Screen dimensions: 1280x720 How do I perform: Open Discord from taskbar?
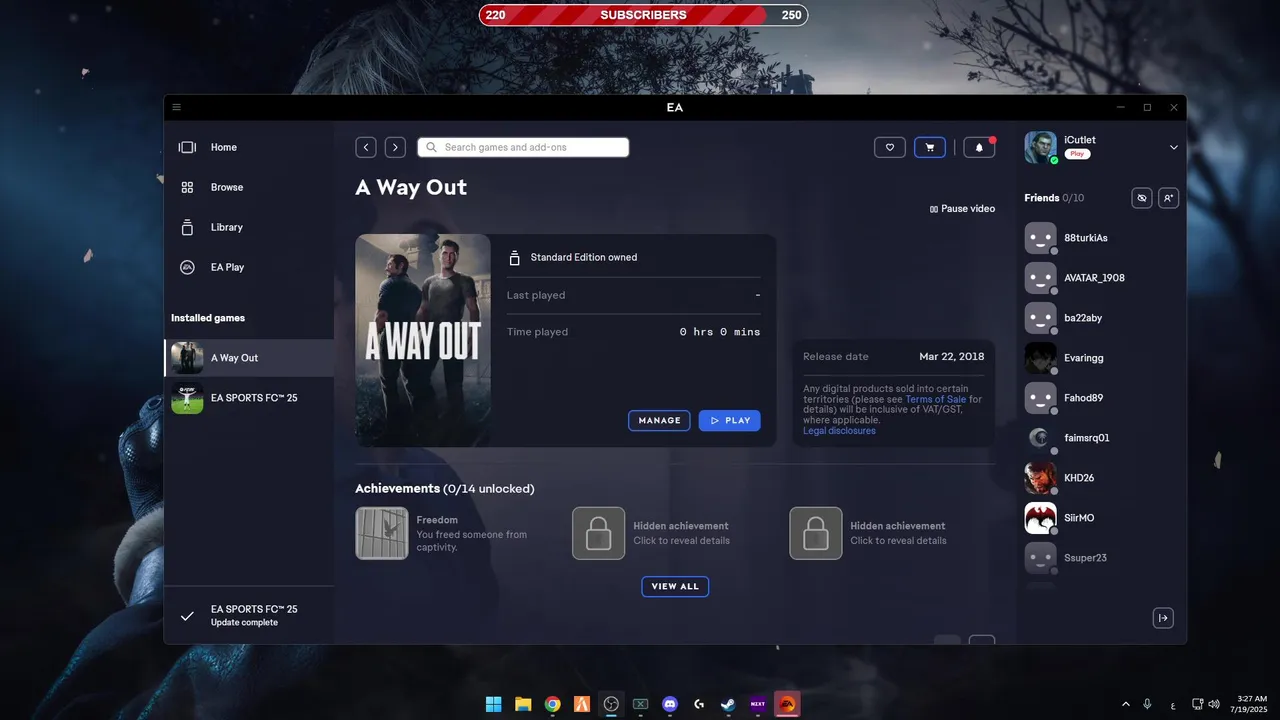670,704
